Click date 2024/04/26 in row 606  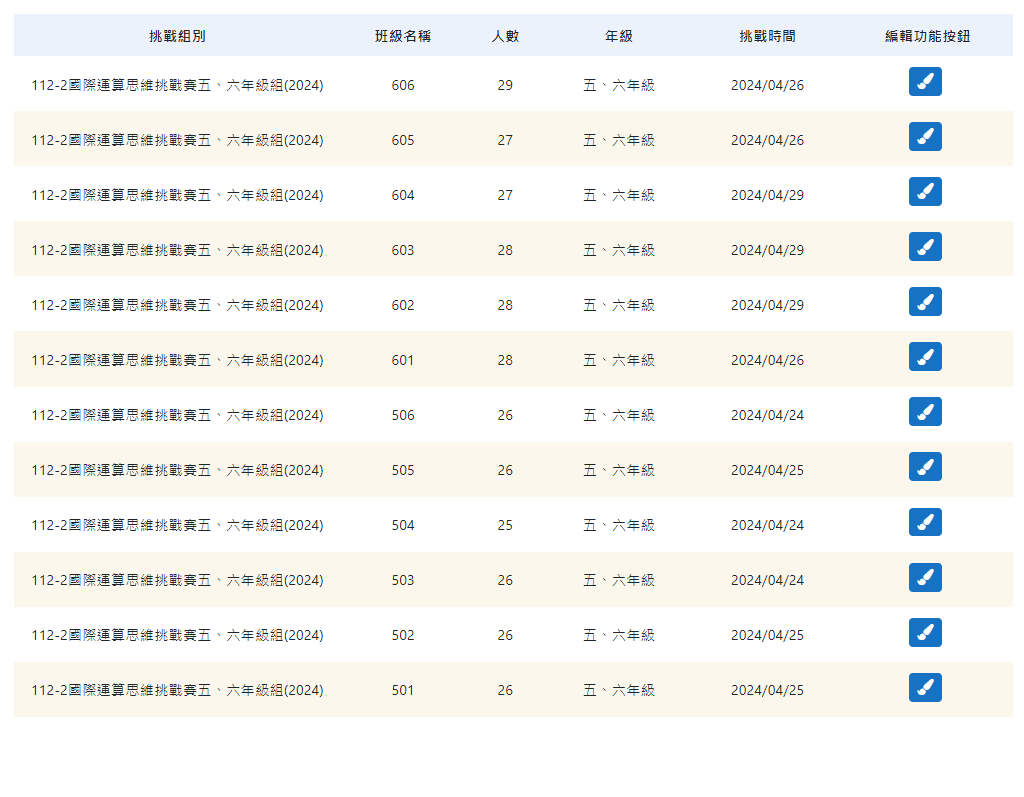pyautogui.click(x=767, y=85)
